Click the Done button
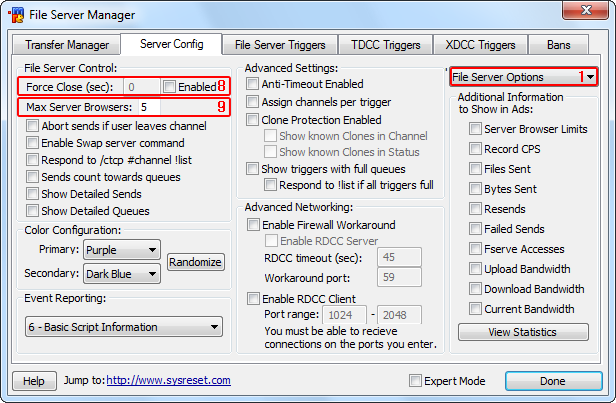Viewport: 616px width, 403px height. pos(553,381)
